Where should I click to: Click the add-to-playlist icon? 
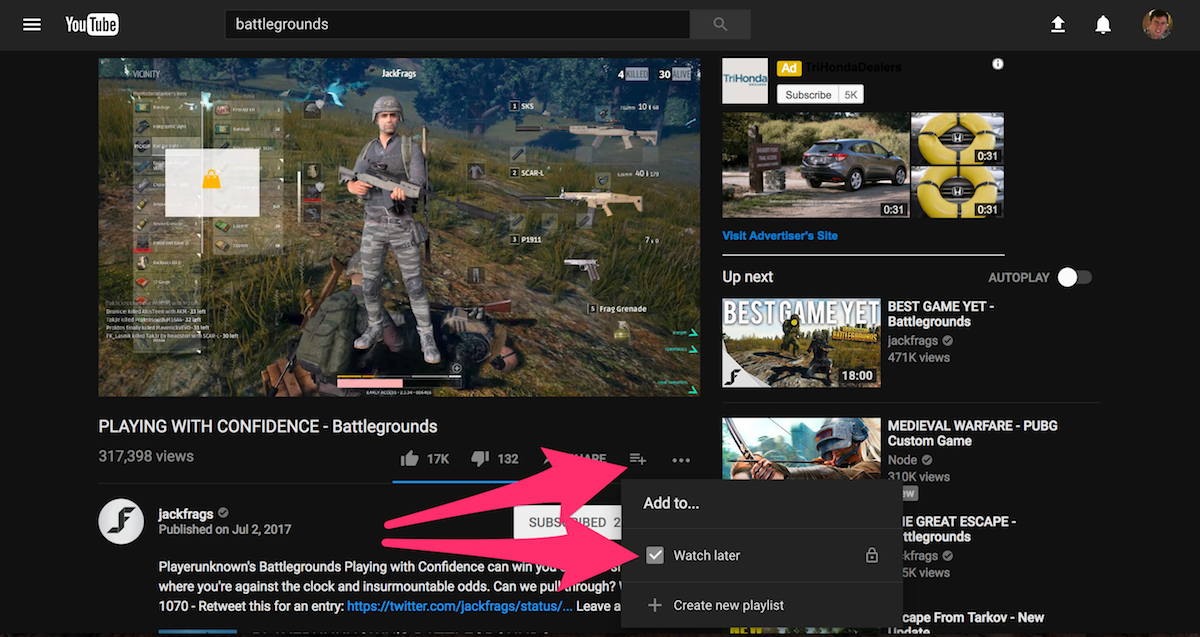pos(637,459)
